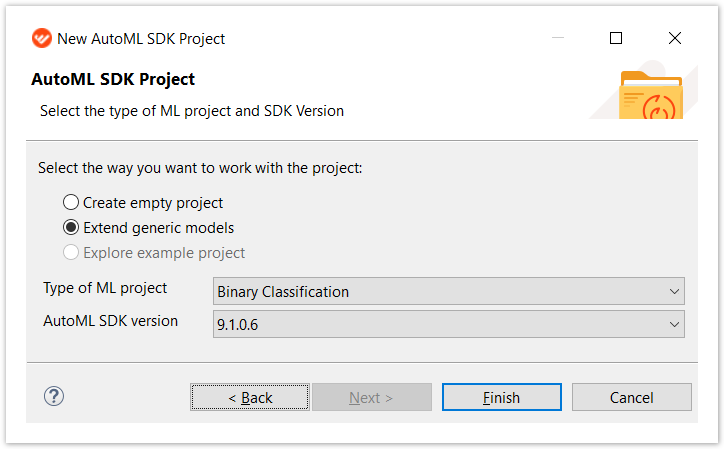724x449 pixels.
Task: Open help via the question mark icon
Action: 54,396
